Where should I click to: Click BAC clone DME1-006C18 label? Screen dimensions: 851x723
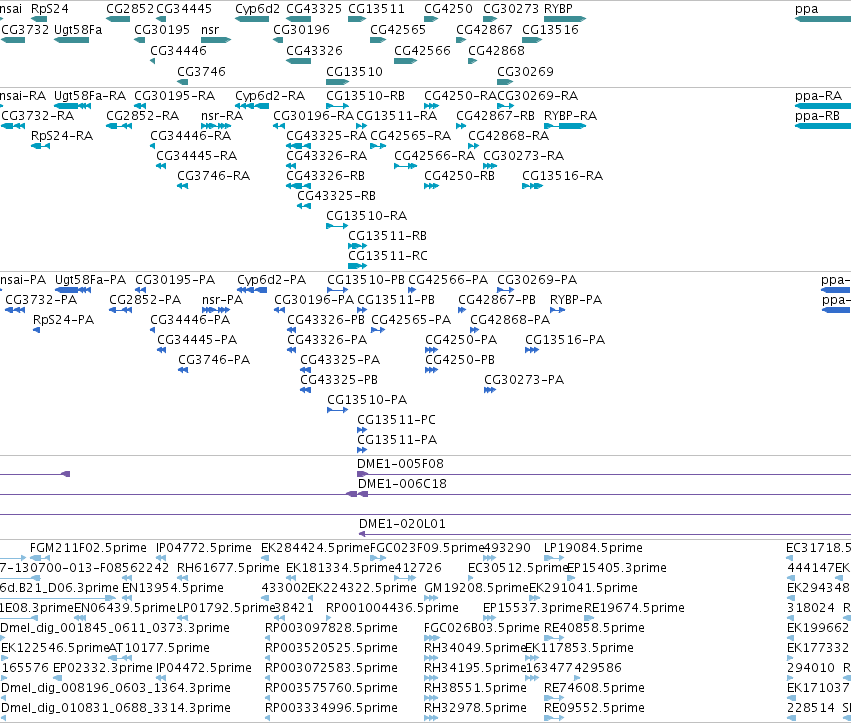pos(402,484)
